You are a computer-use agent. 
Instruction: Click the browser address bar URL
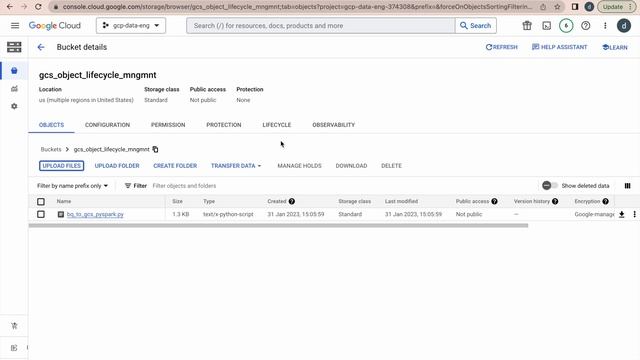point(298,7)
